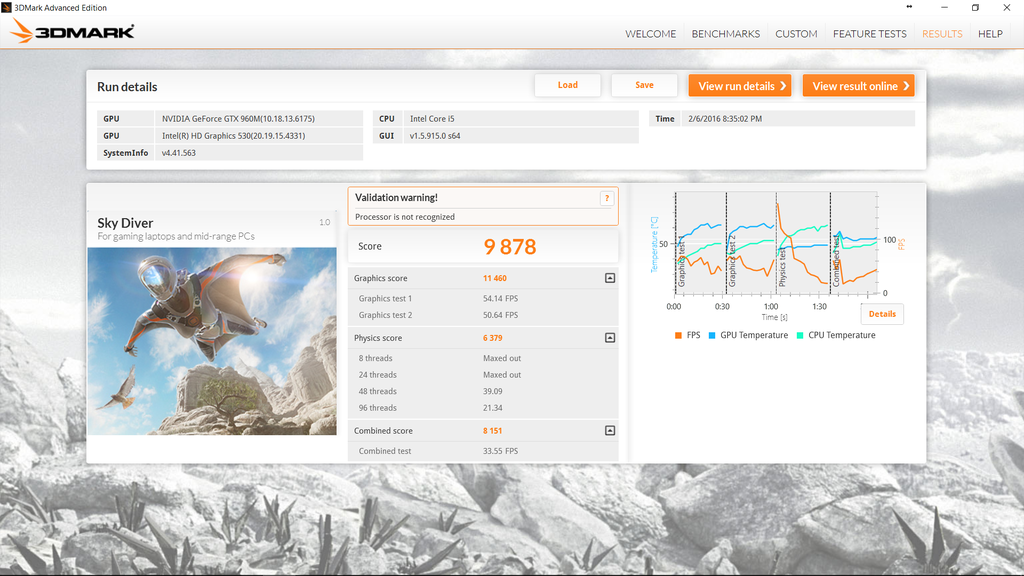Click the temperature and FPS chart
Viewport: 1024px width, 576px height.
click(776, 243)
